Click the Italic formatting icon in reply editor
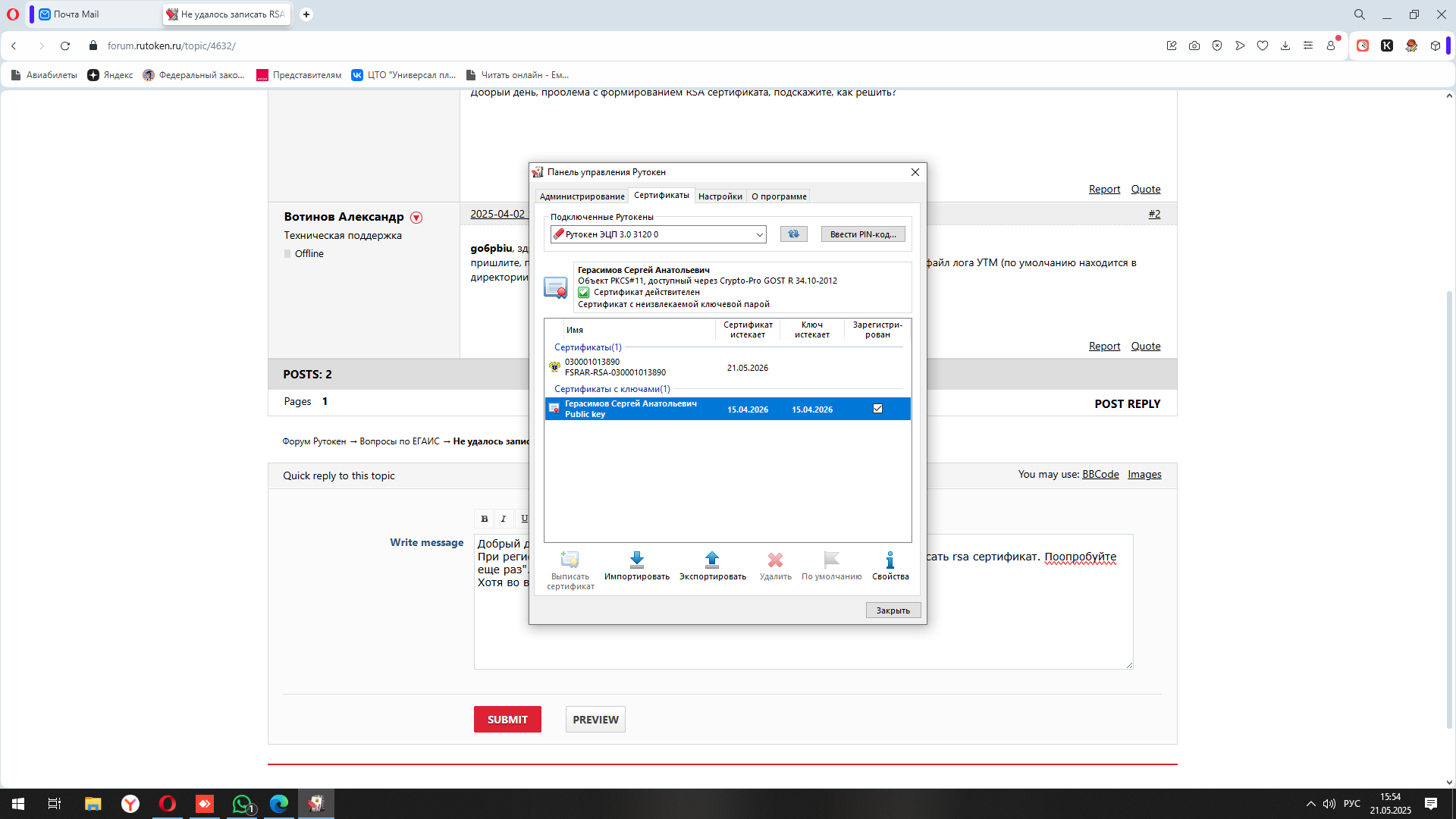The image size is (1456, 819). (x=504, y=519)
